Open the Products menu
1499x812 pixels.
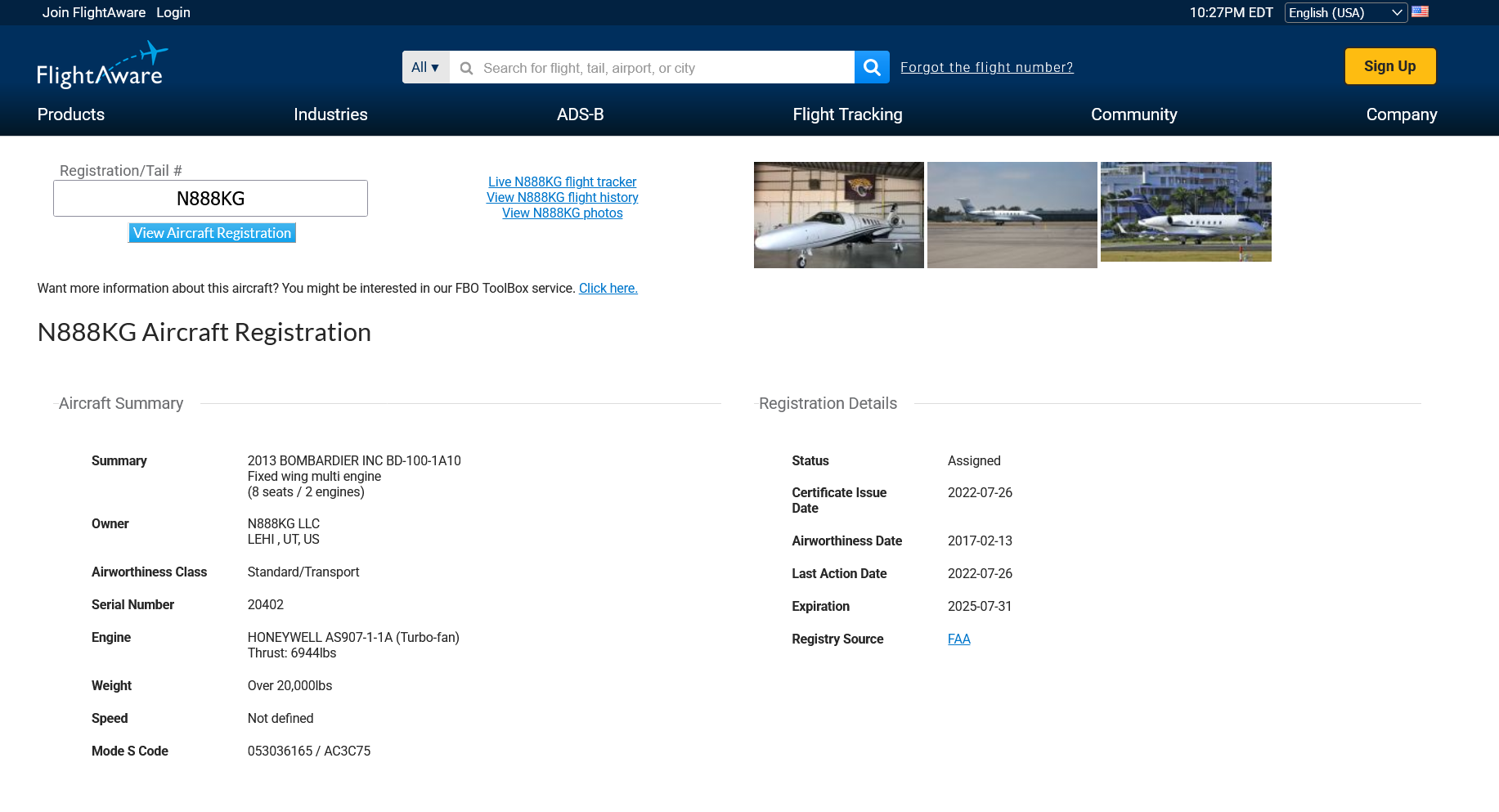pos(71,114)
